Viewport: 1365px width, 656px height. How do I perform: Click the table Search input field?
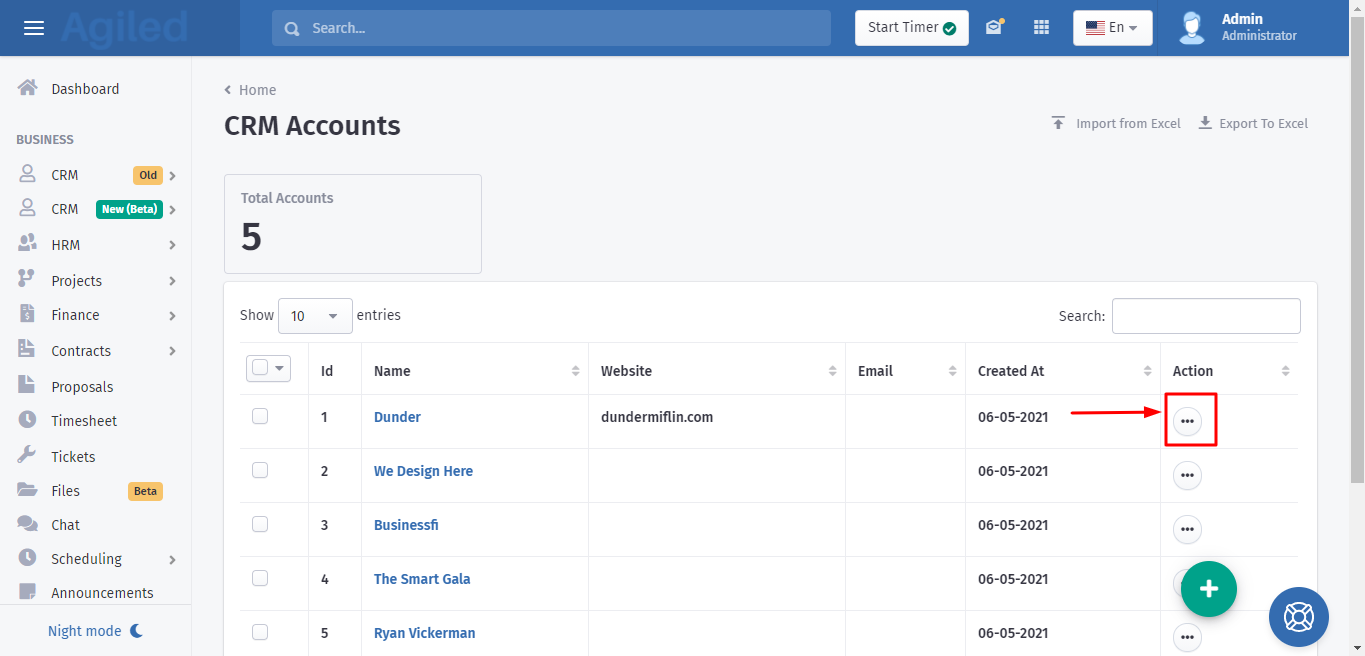1205,316
